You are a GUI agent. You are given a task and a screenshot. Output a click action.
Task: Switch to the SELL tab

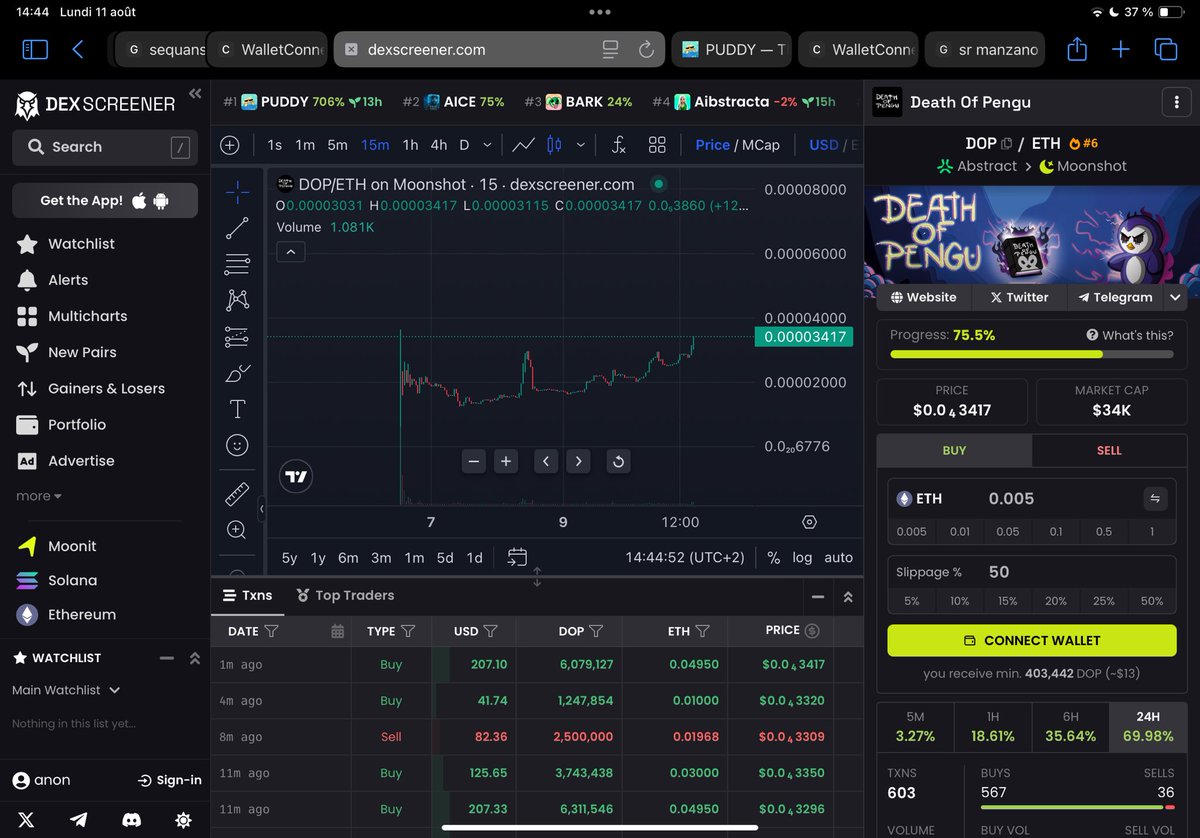pyautogui.click(x=1109, y=450)
